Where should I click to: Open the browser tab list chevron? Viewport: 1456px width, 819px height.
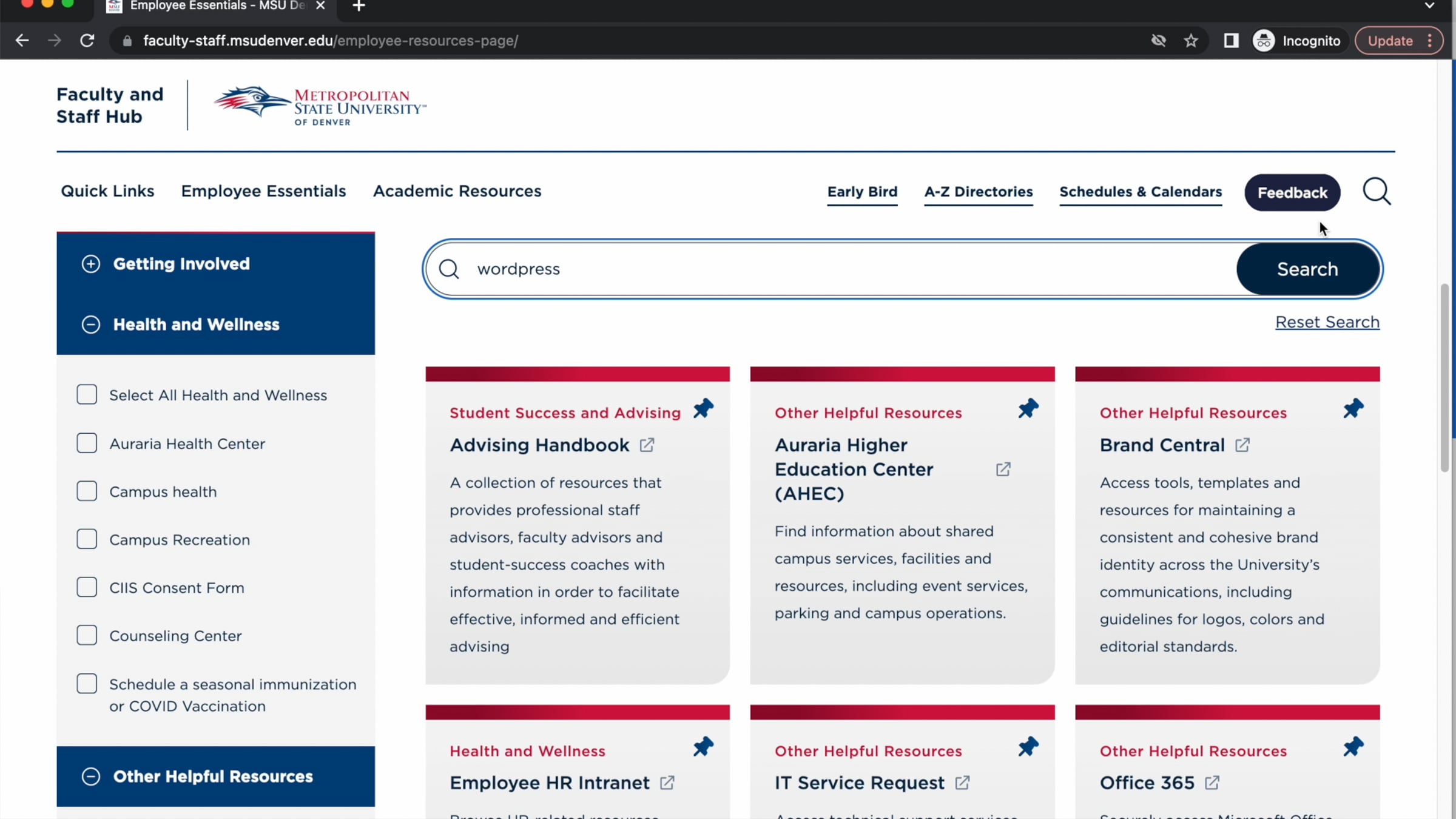point(1430,6)
